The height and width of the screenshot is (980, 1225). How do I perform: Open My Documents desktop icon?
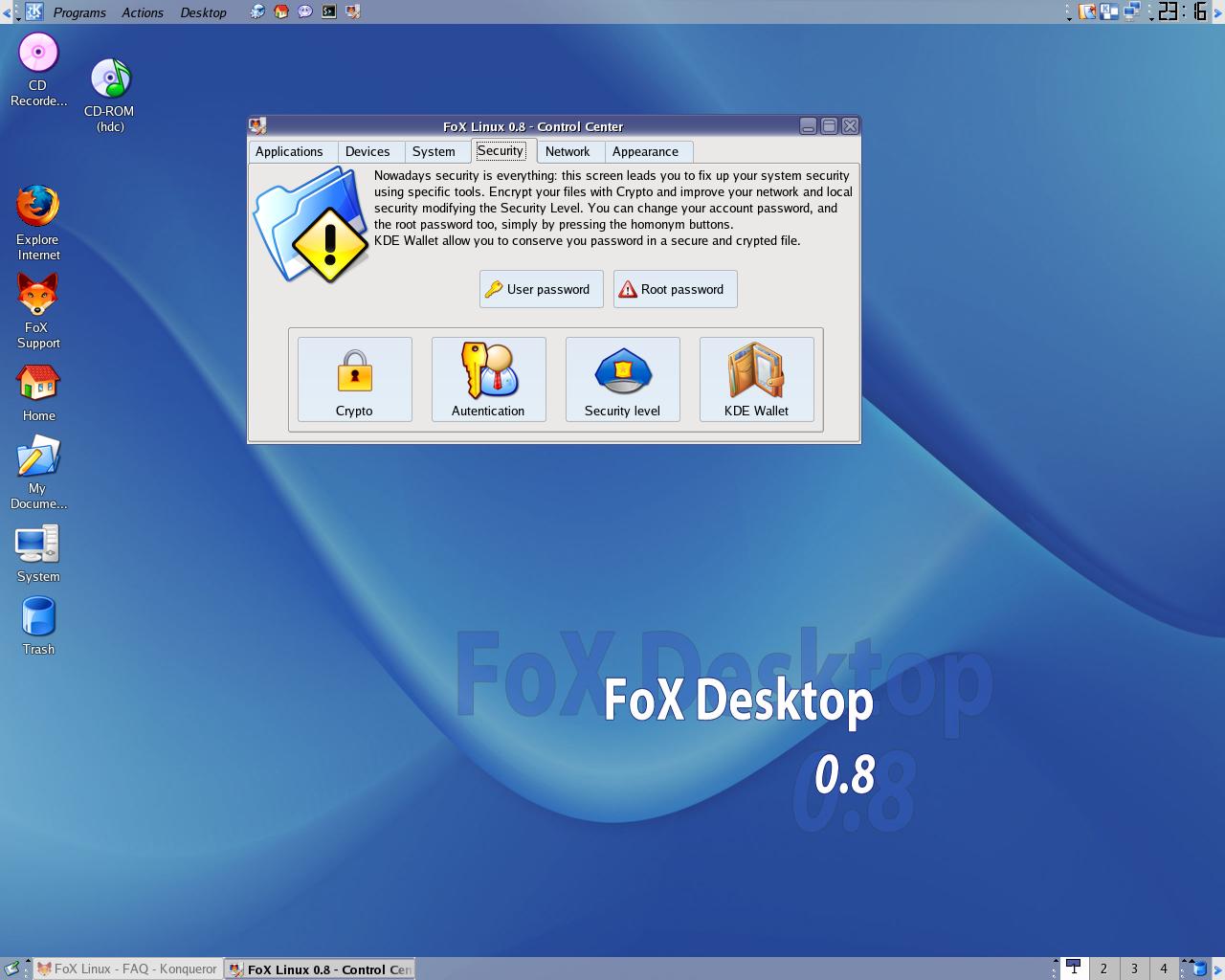coord(38,472)
